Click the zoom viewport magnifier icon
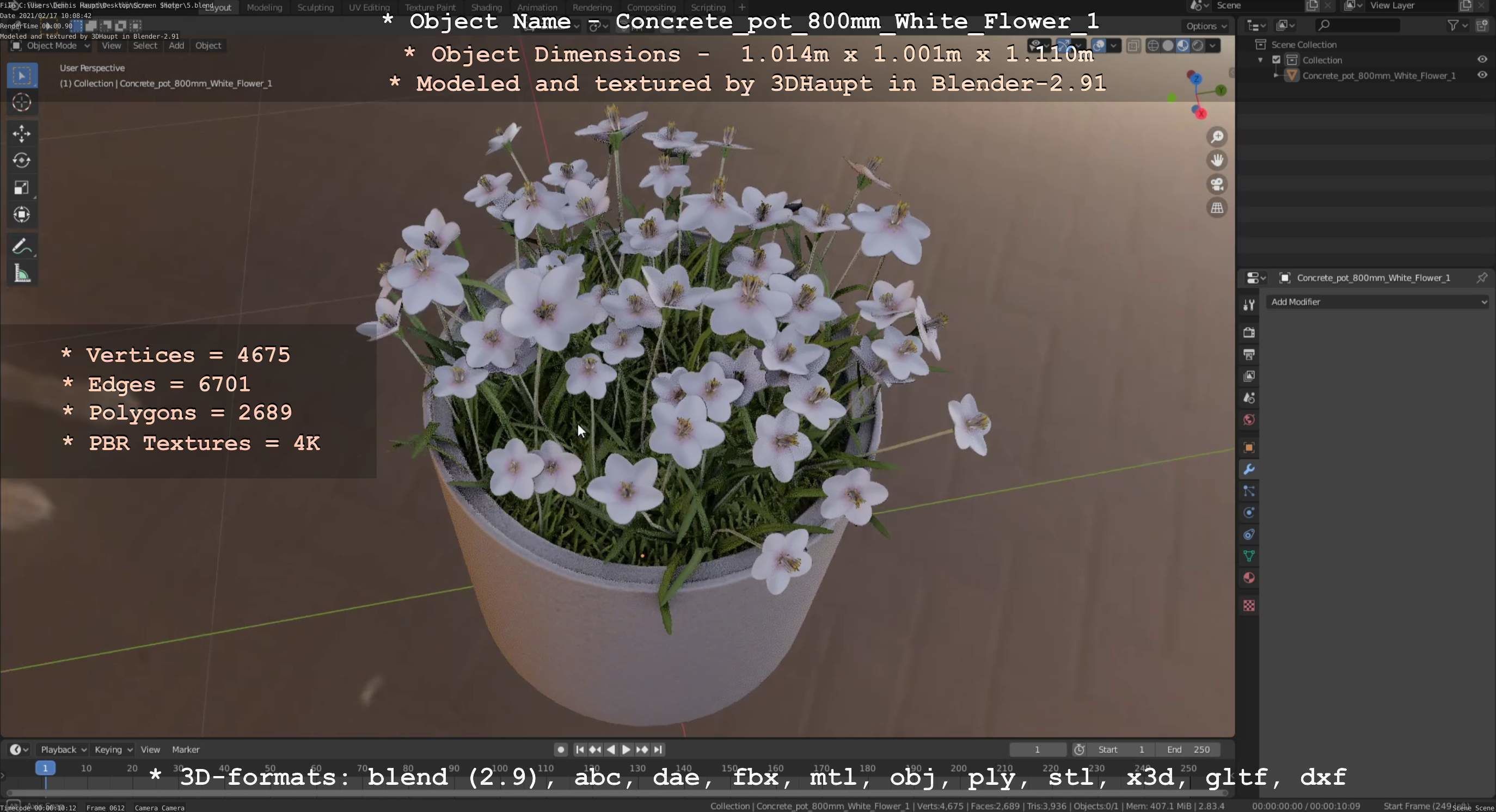 pyautogui.click(x=1217, y=137)
